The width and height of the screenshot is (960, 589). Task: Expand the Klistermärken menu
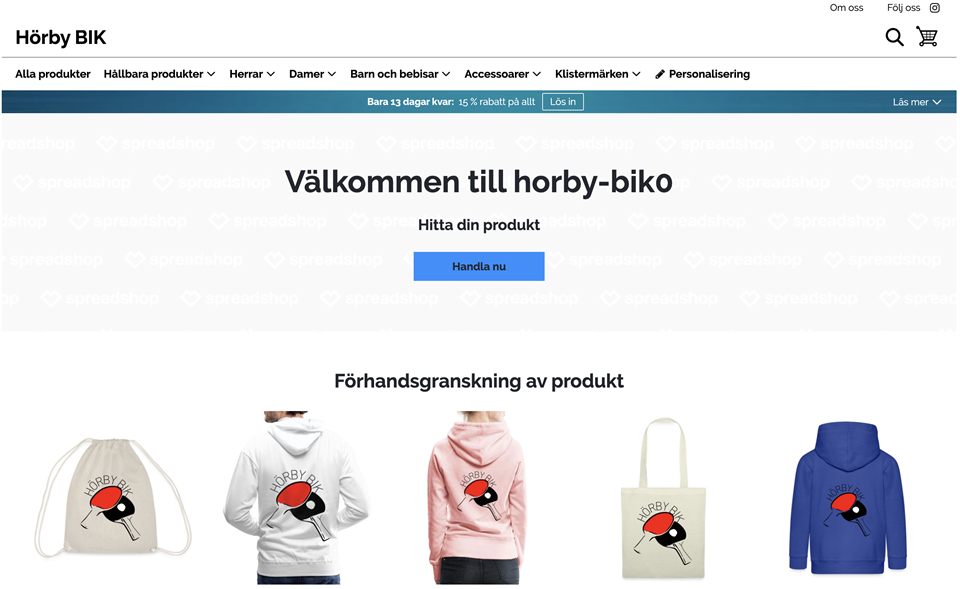tap(598, 74)
